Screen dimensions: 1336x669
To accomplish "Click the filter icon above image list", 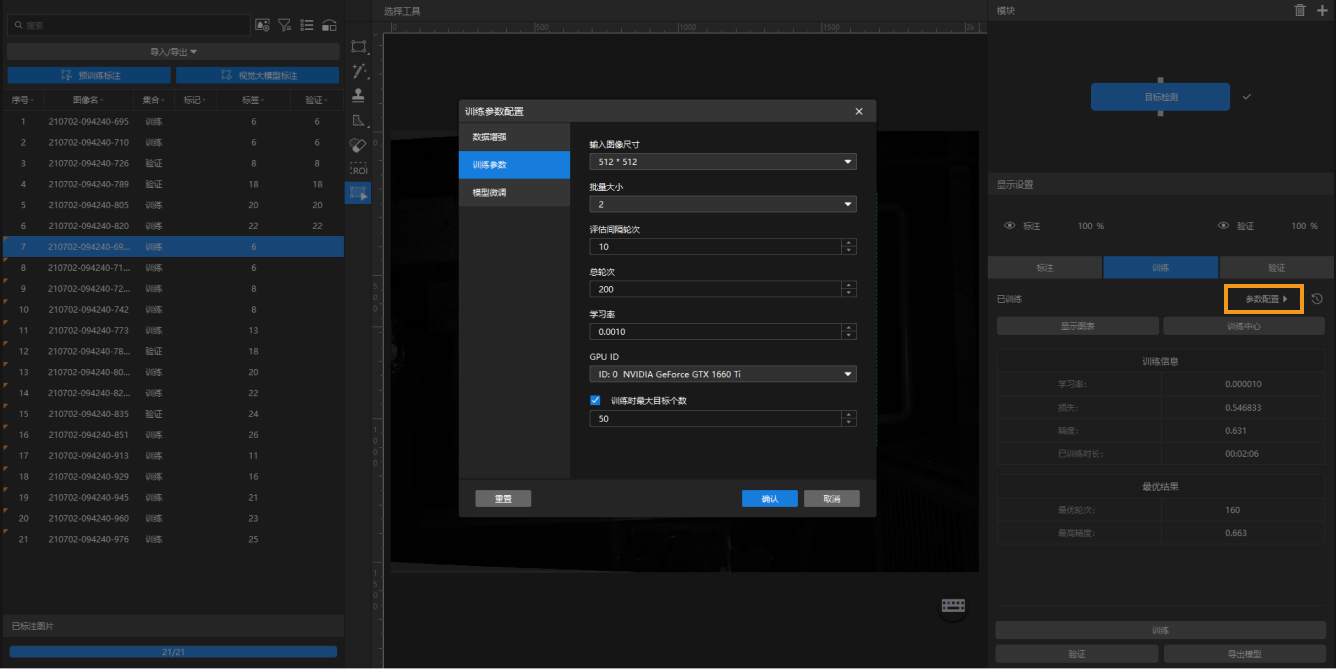I will 285,25.
